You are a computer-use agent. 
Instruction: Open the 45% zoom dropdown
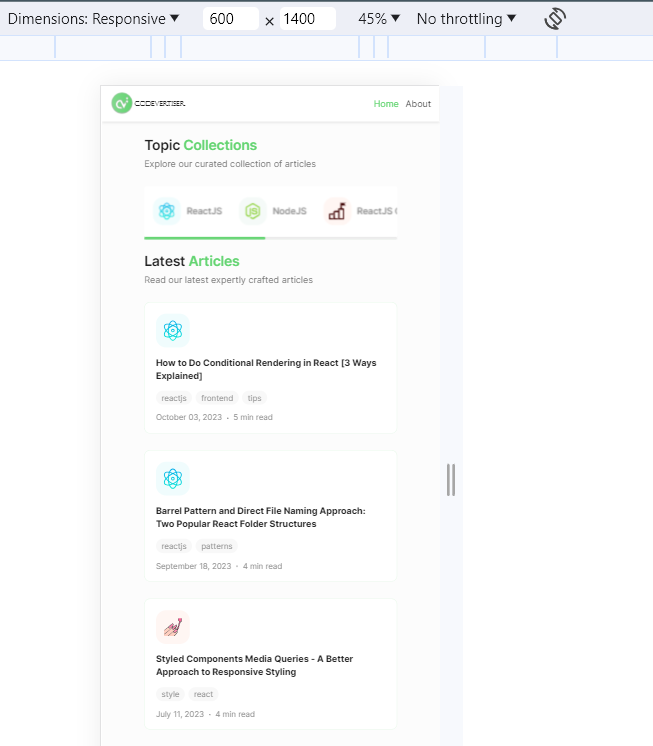(x=379, y=19)
